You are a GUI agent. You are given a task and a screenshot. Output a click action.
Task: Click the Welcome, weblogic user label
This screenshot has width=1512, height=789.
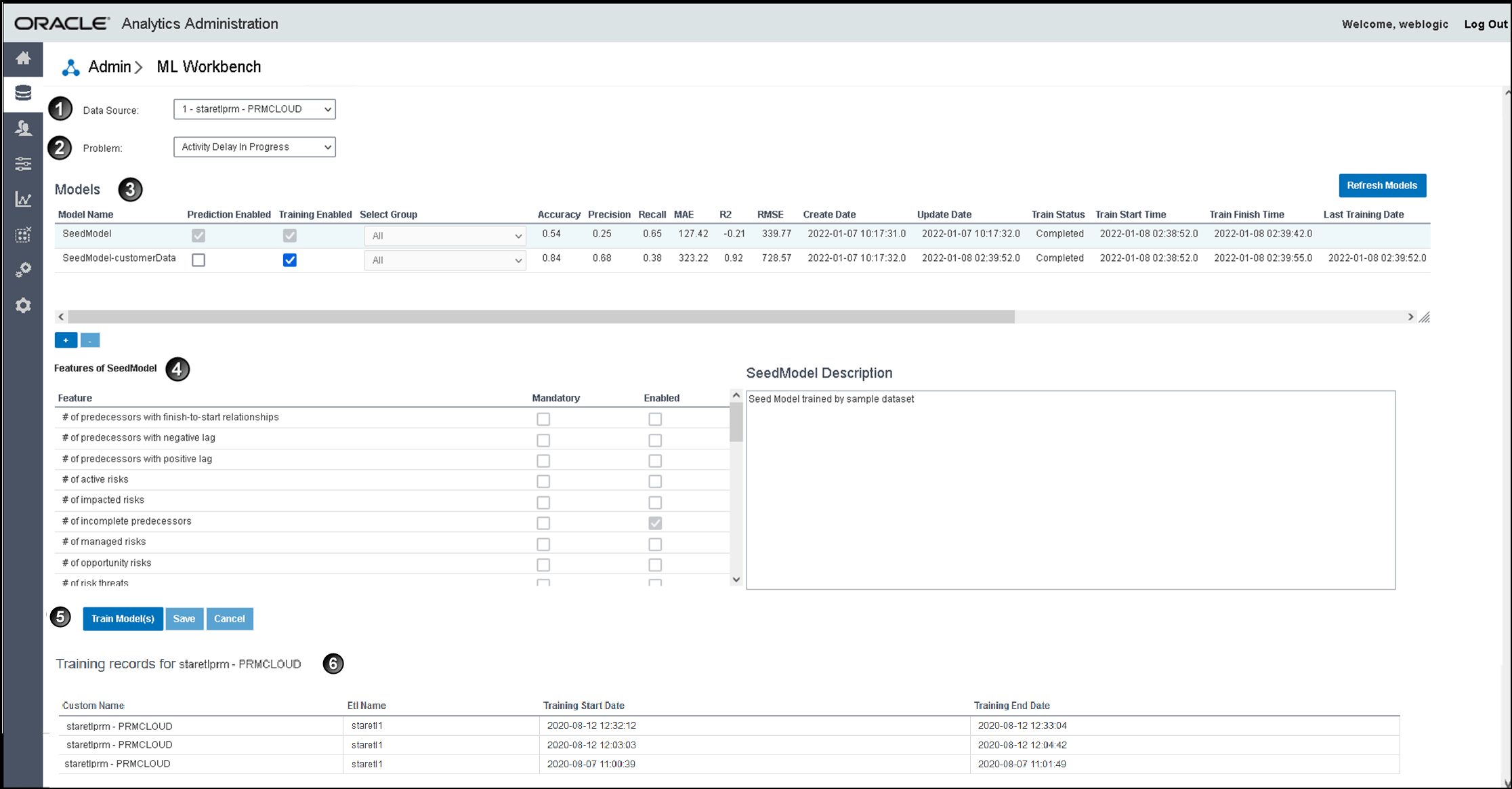tap(1395, 24)
